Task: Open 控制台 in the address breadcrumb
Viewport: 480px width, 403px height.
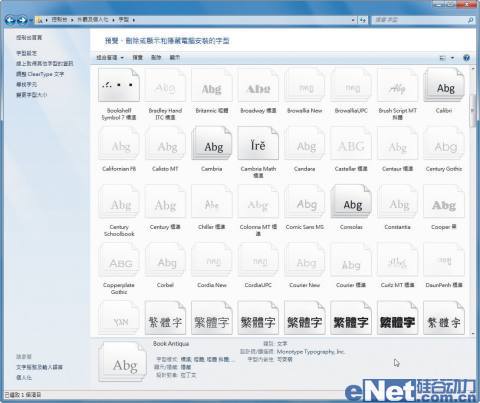Action: pos(59,20)
